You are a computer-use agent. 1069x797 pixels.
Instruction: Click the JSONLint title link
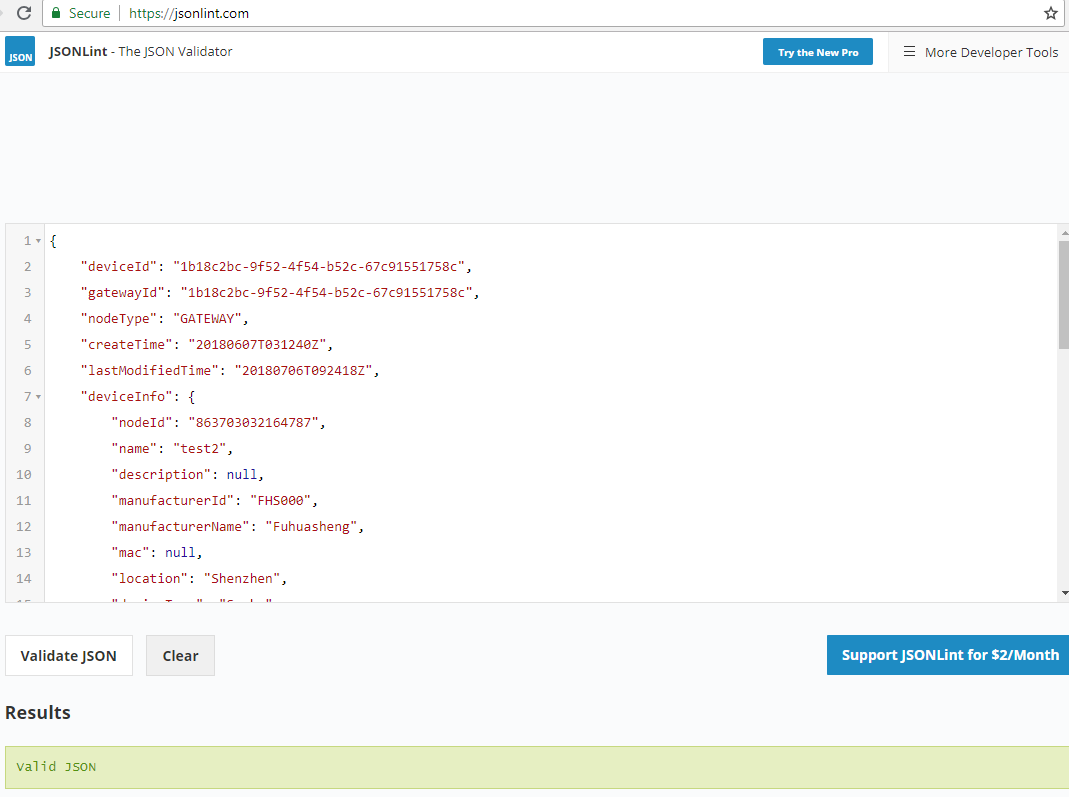(140, 51)
